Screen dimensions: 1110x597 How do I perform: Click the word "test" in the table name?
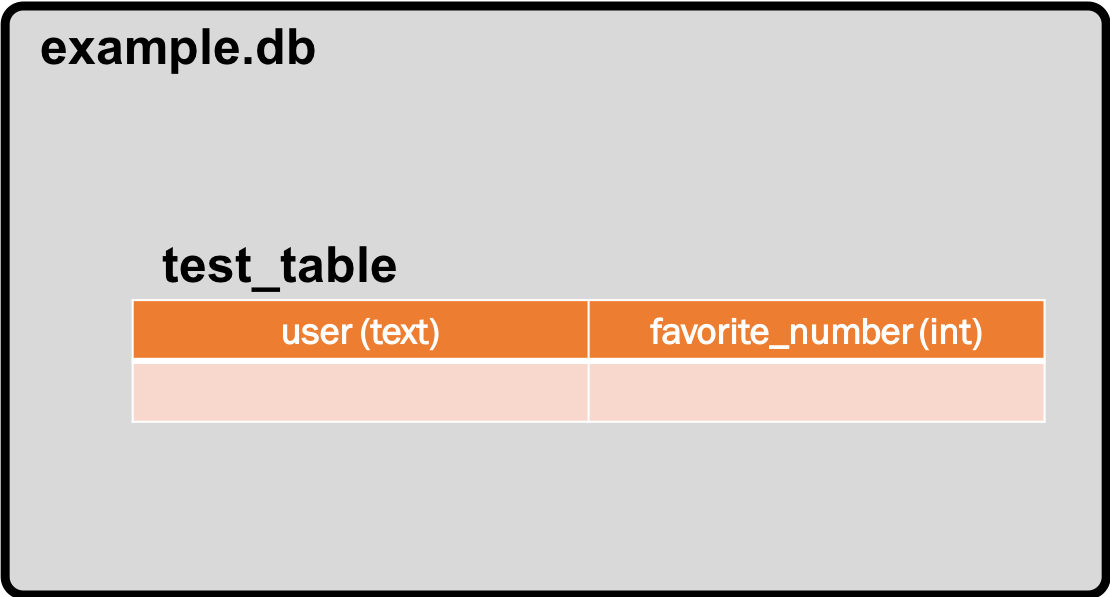[205, 267]
